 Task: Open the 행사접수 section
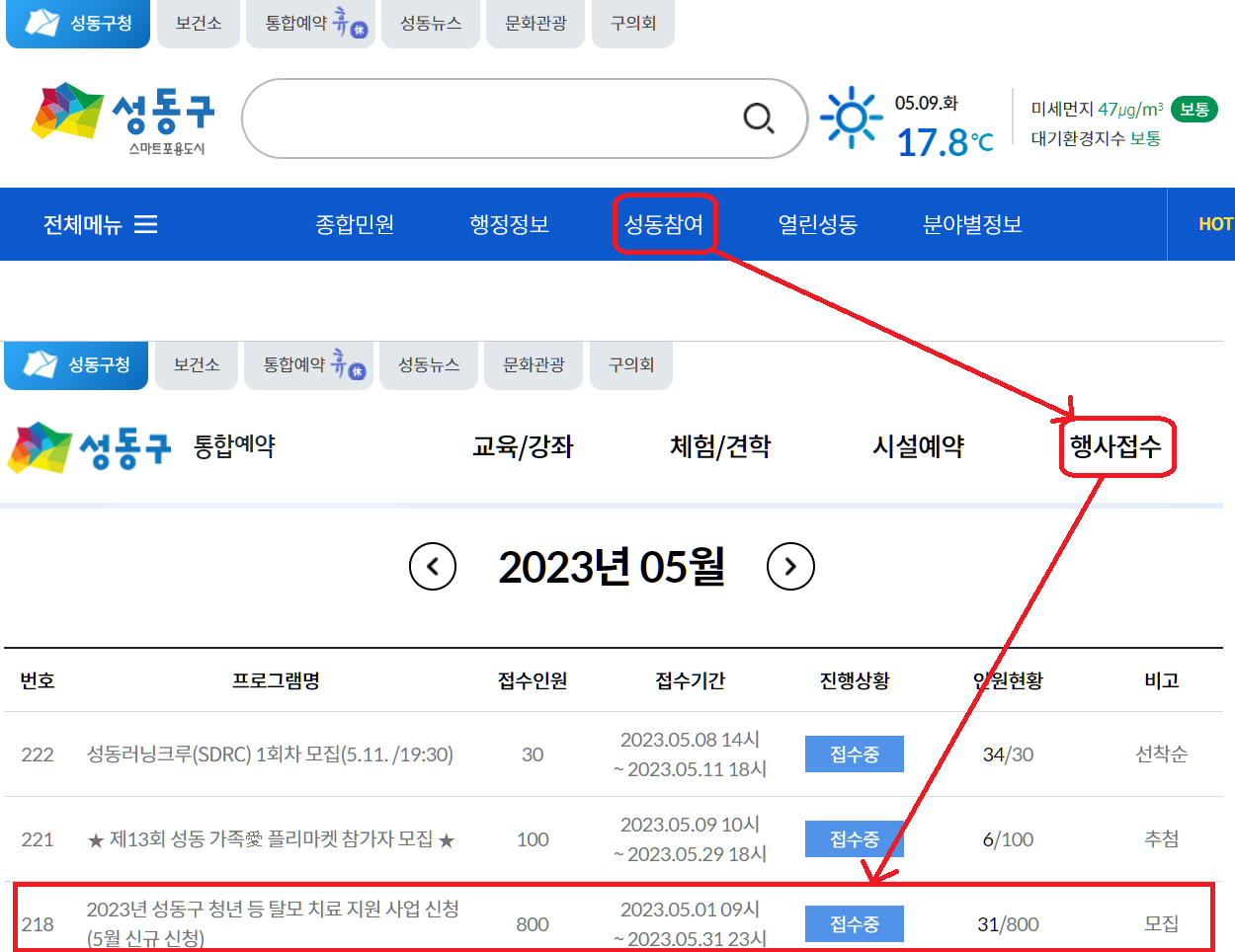1116,446
